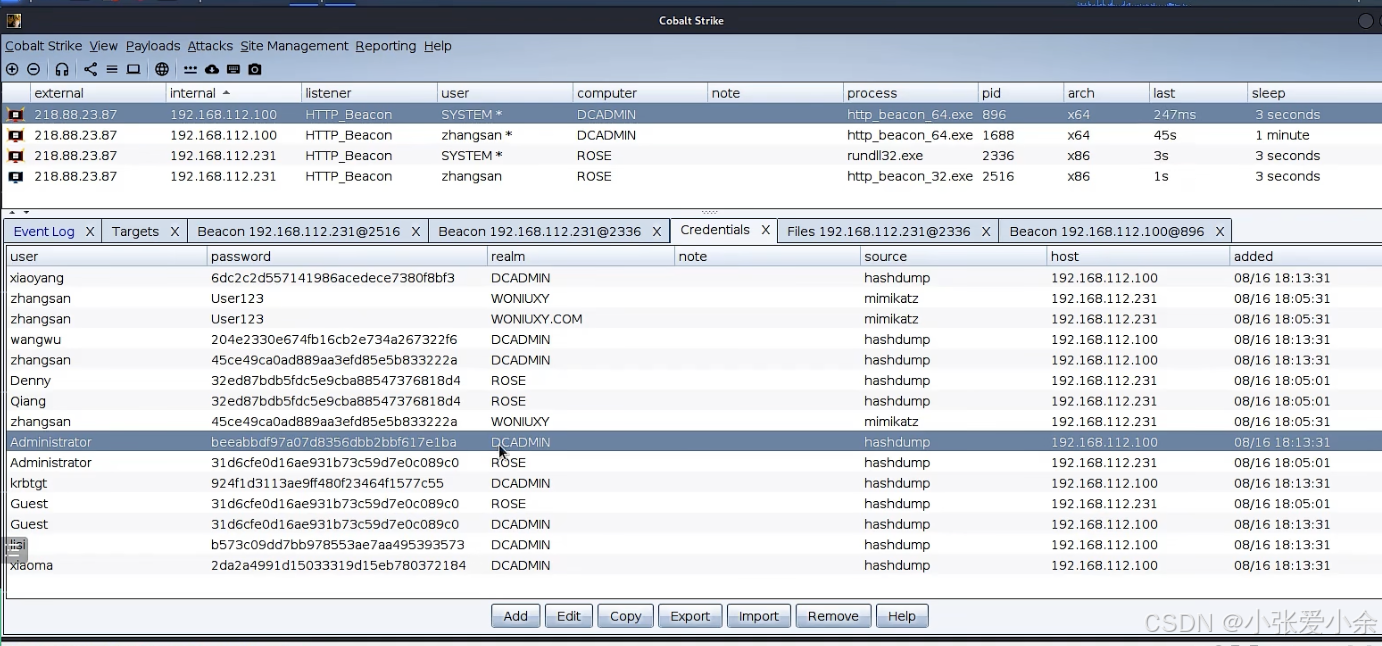Select the Qiang credential row
The image size is (1382, 646).
[x=694, y=401]
